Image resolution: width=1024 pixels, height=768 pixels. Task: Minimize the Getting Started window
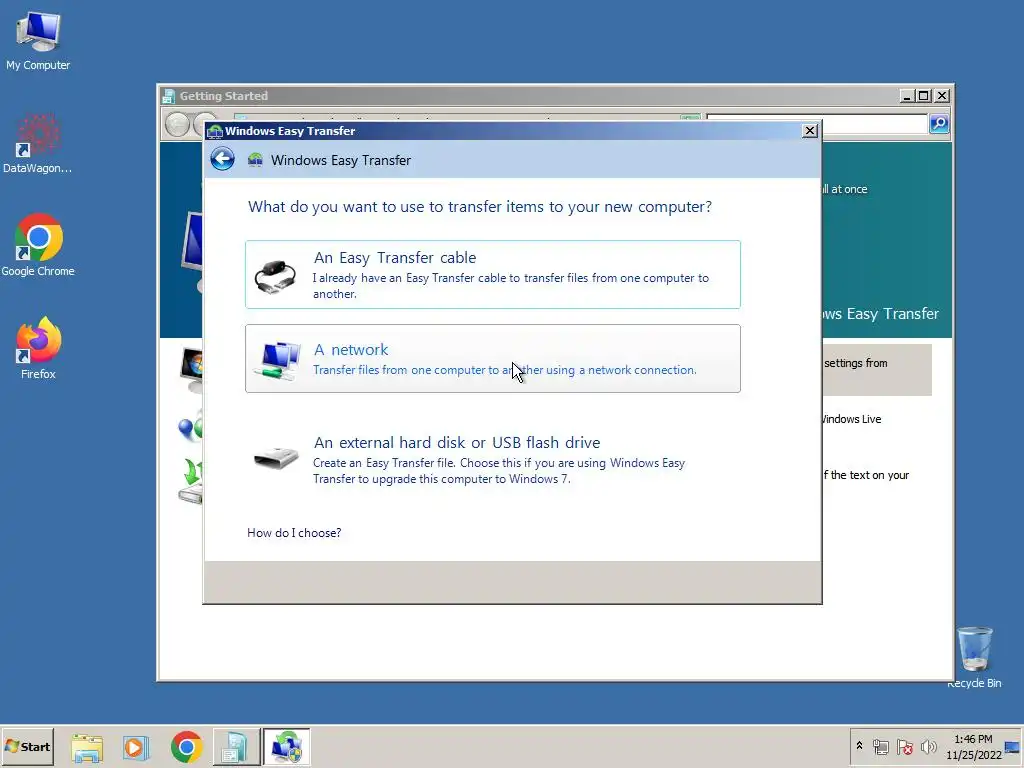click(x=907, y=96)
